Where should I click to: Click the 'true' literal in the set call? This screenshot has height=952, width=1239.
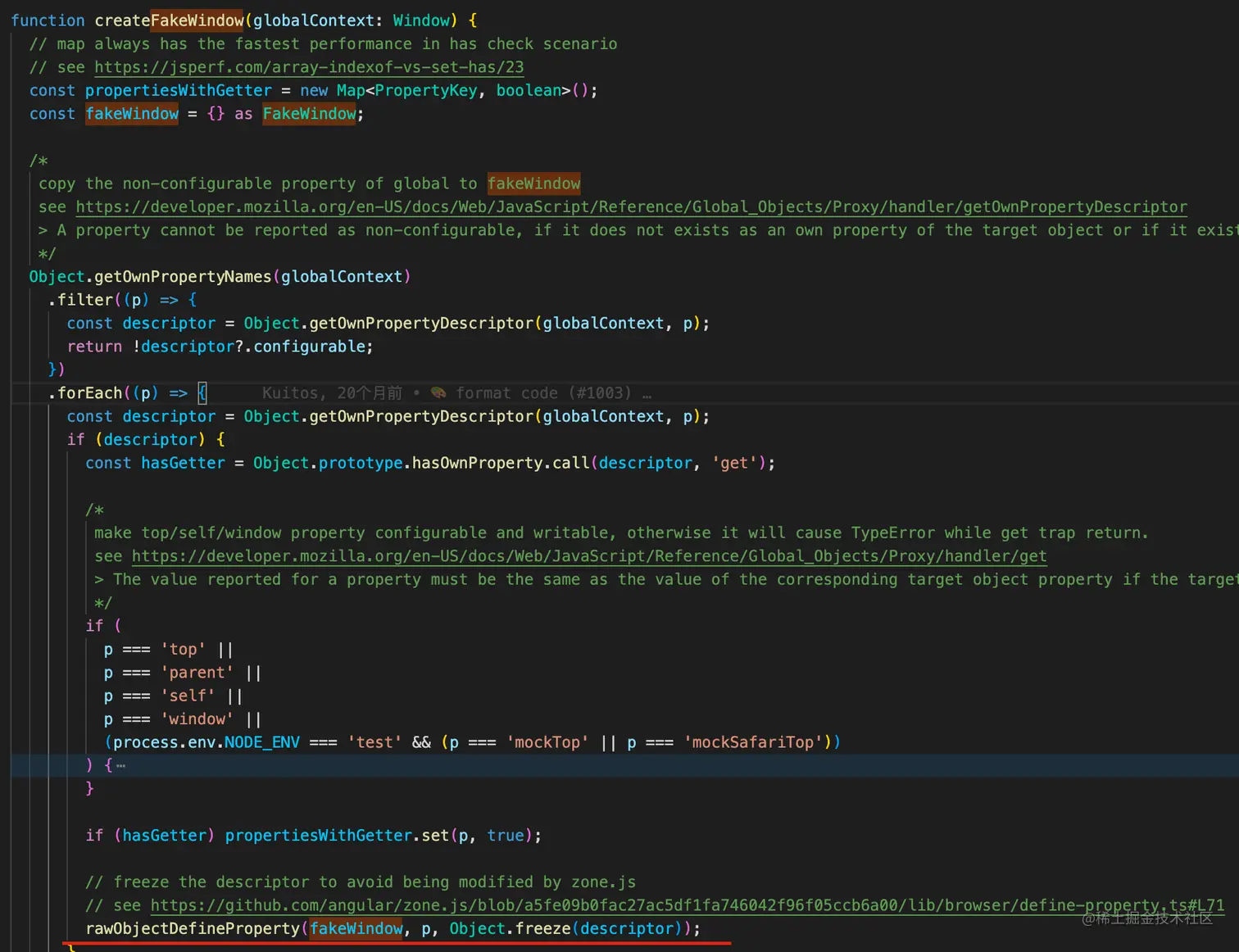[506, 836]
